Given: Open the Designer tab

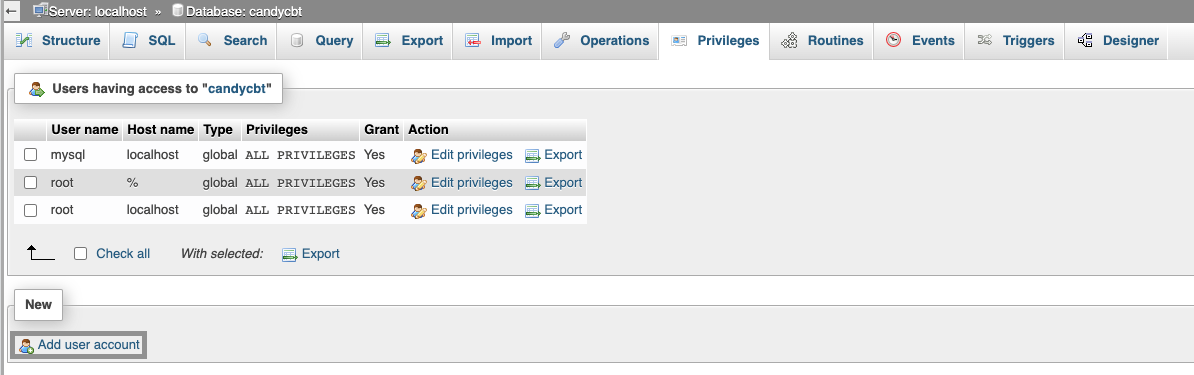Looking at the screenshot, I should coord(1117,40).
